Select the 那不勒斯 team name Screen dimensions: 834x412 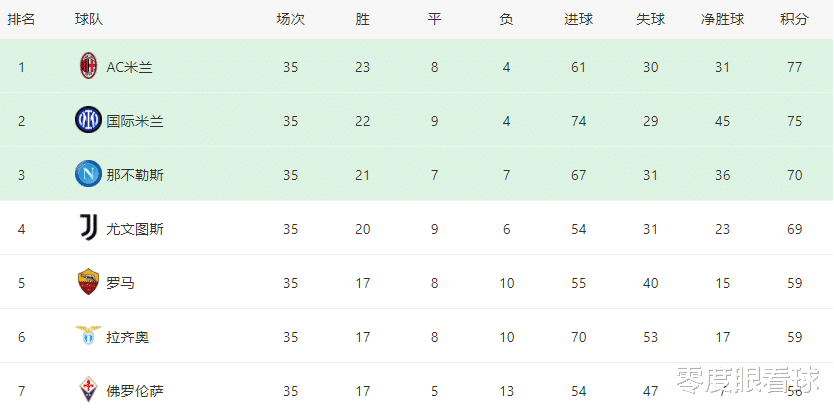tap(135, 175)
